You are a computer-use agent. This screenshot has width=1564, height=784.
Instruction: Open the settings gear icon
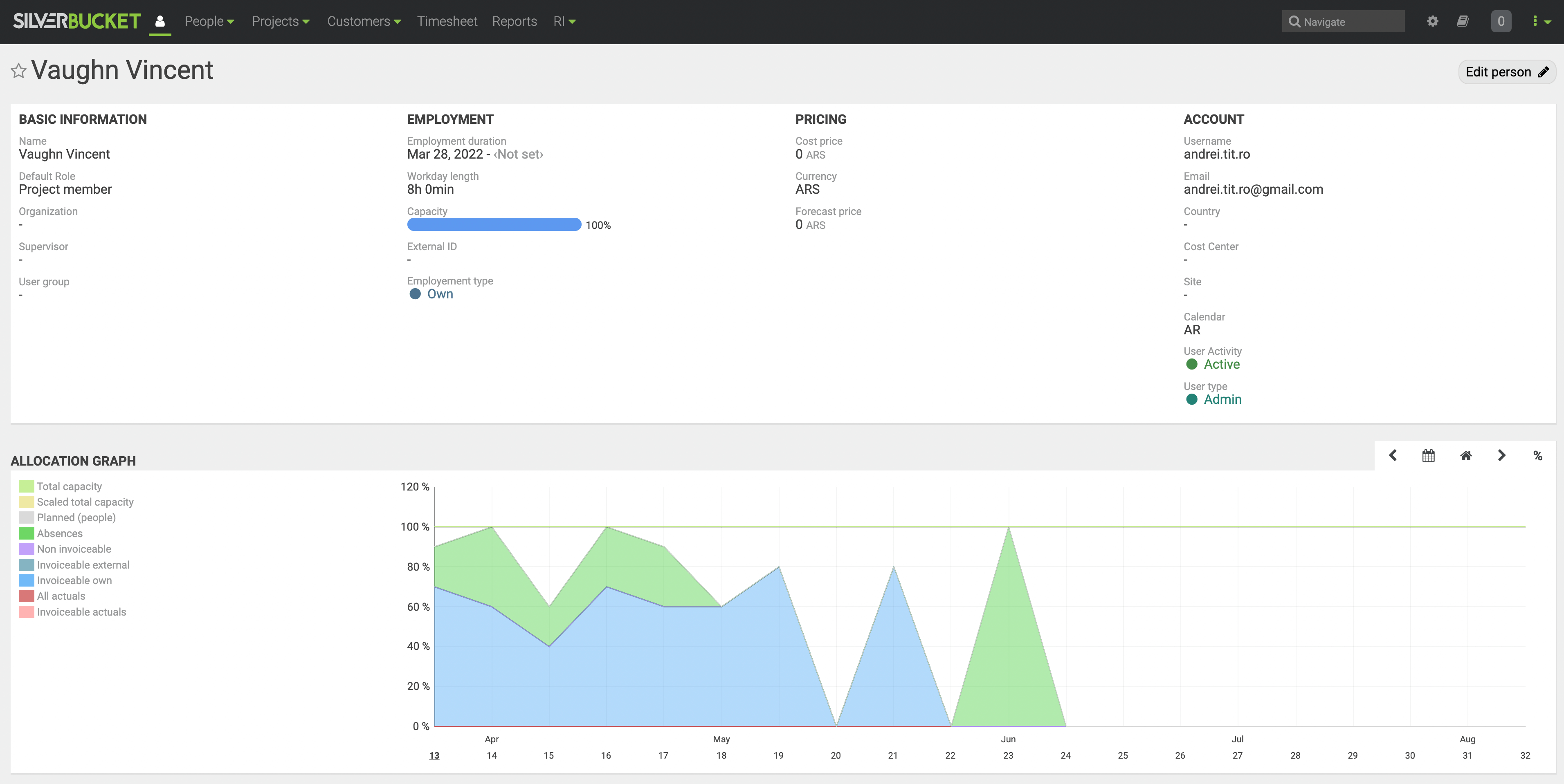pyautogui.click(x=1432, y=20)
